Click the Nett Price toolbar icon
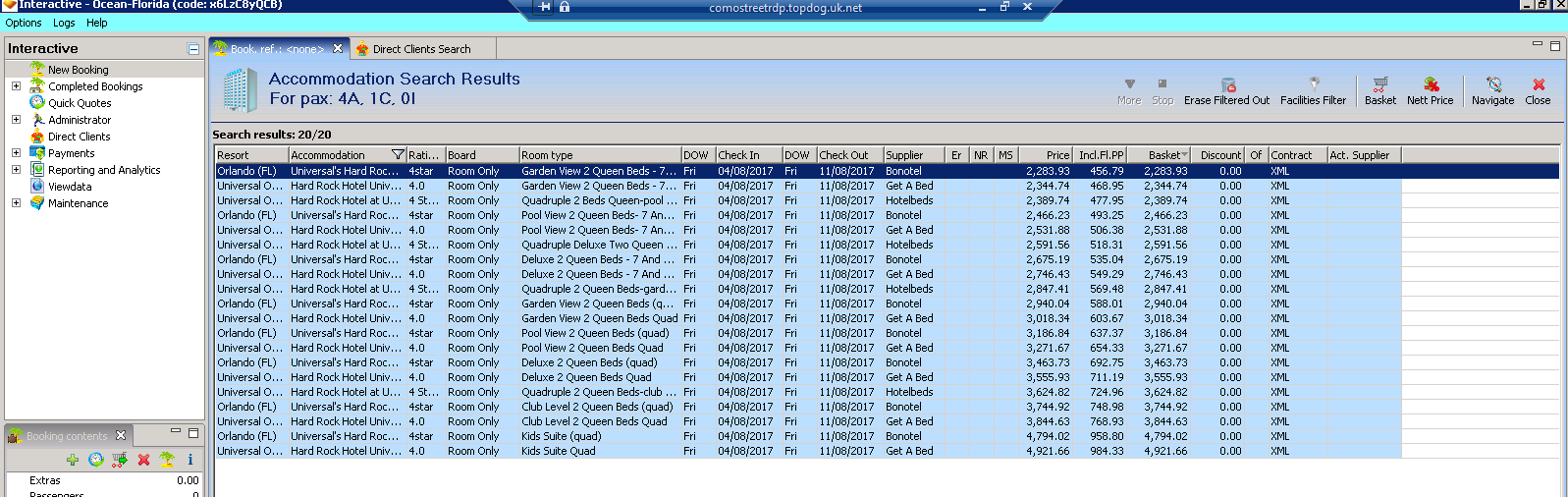The height and width of the screenshot is (497, 1568). pos(1431,84)
